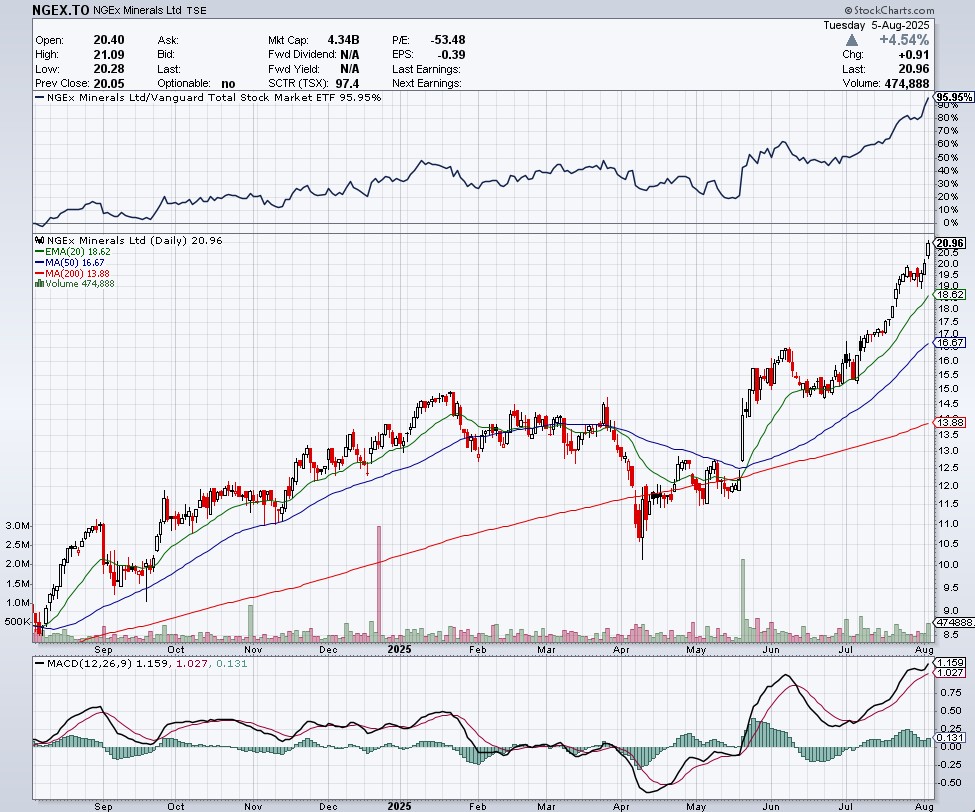This screenshot has width=975, height=812.
Task: Click the SCTR (TSX) value 97.4
Action: click(x=347, y=83)
